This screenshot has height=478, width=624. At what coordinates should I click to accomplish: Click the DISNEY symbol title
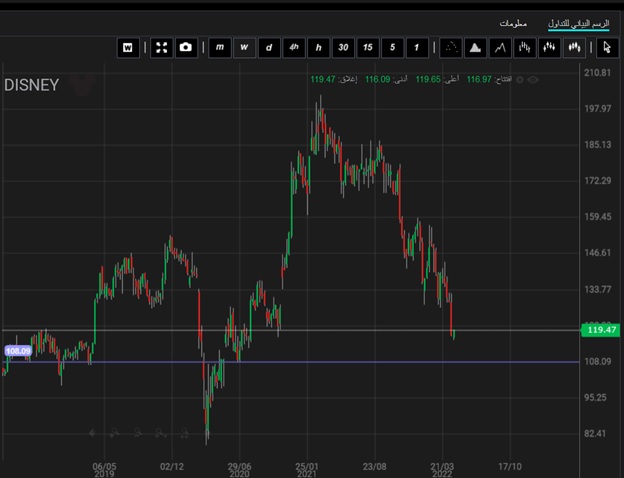click(x=31, y=85)
